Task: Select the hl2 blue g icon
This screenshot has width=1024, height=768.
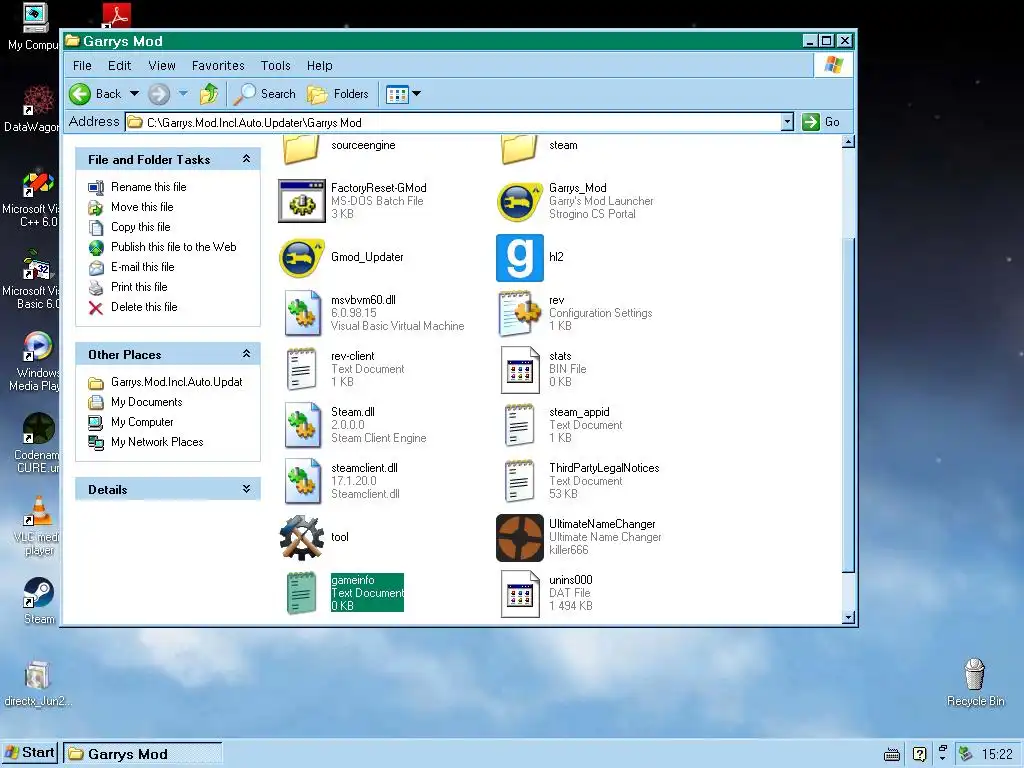Action: pos(520,257)
